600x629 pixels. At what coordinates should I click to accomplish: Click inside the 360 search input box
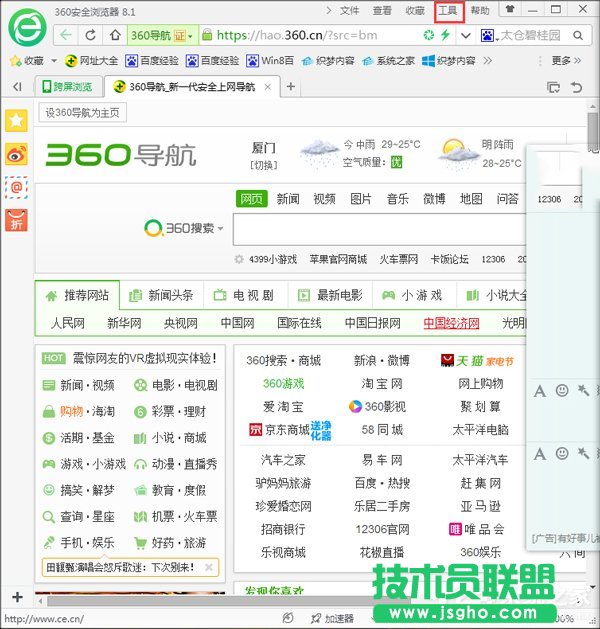pos(380,229)
